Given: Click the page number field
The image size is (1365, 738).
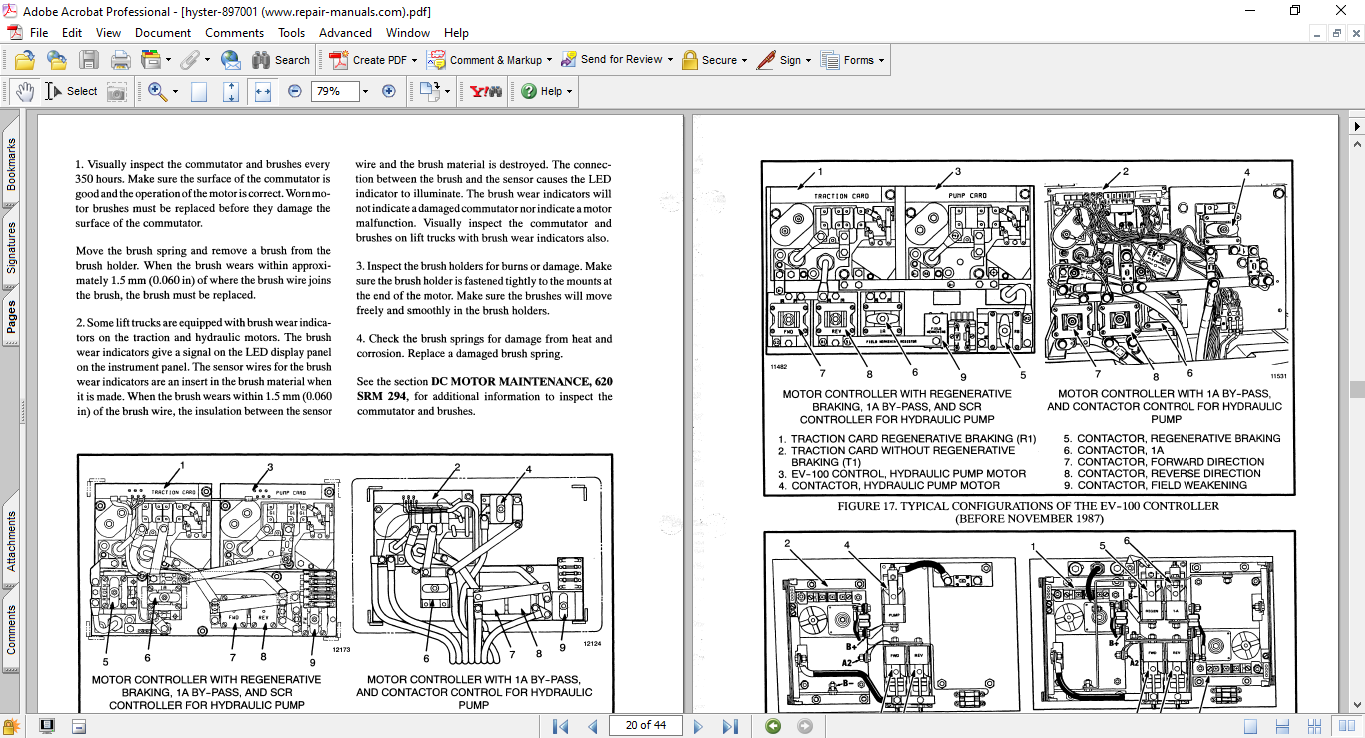Looking at the screenshot, I should (645, 726).
